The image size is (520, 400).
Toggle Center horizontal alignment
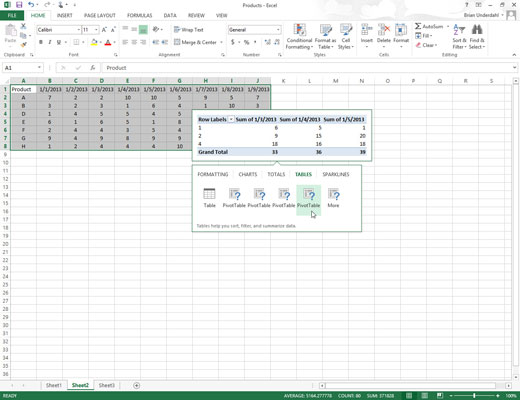click(134, 42)
